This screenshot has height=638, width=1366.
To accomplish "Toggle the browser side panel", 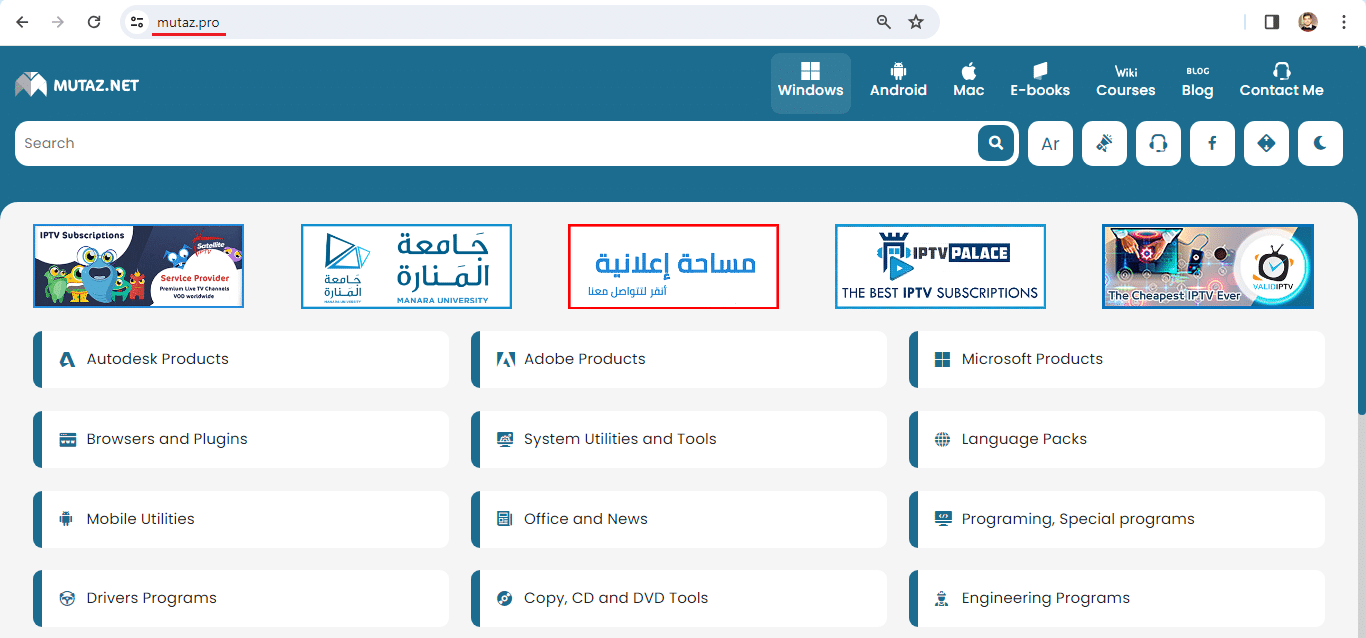I will [1272, 22].
